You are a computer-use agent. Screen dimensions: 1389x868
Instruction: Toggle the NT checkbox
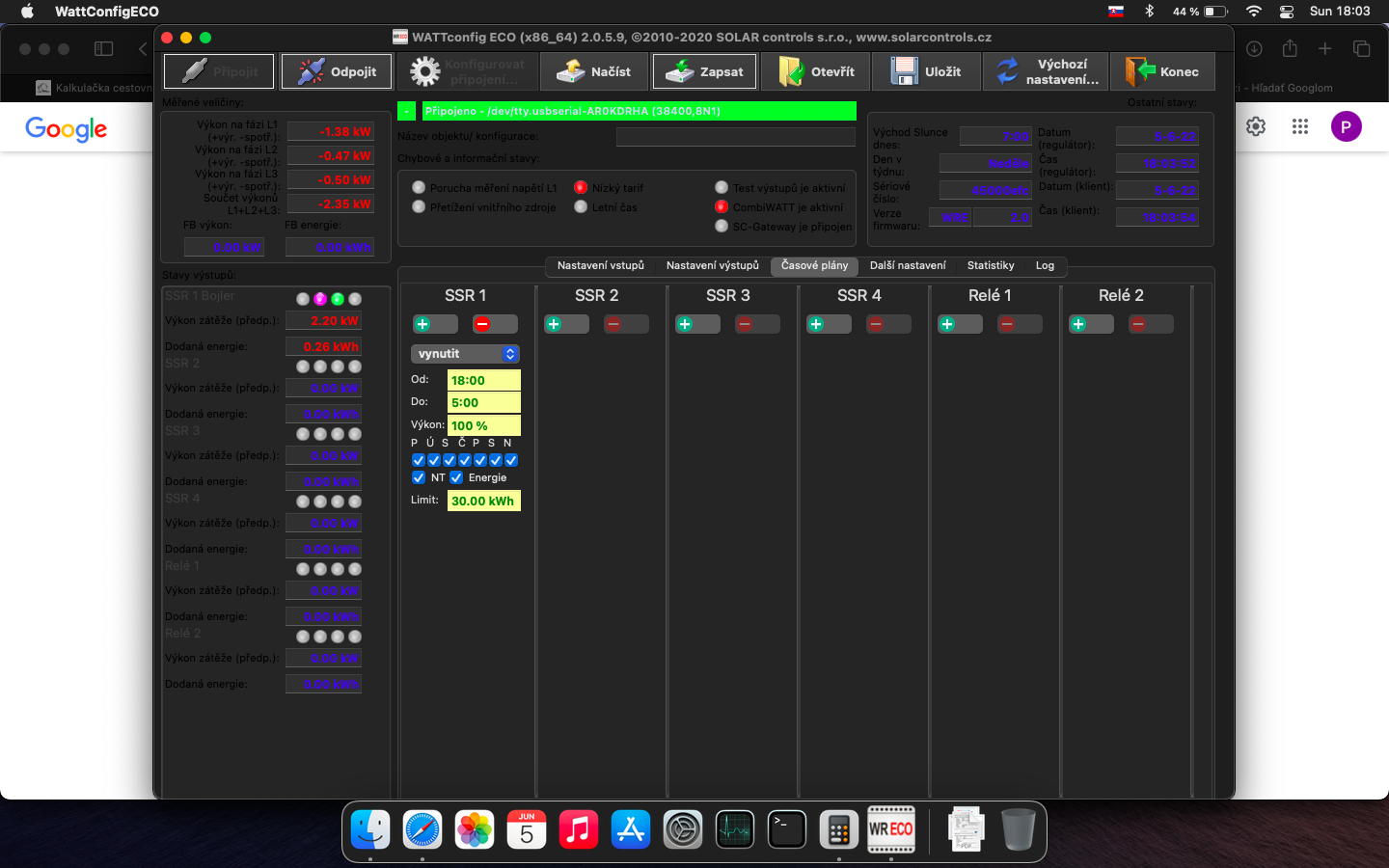pos(419,477)
